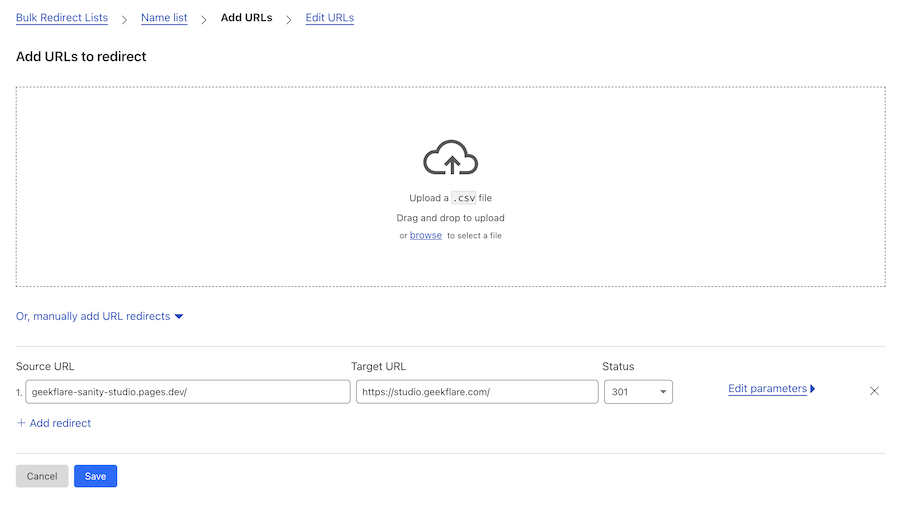Add another redirect row

pos(54,423)
